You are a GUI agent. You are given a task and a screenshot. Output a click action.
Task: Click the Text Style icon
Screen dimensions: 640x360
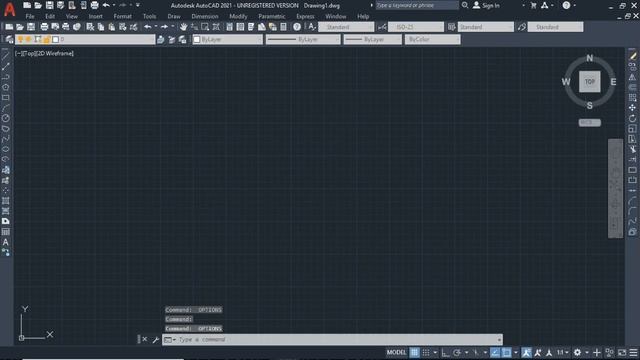pyautogui.click(x=312, y=27)
